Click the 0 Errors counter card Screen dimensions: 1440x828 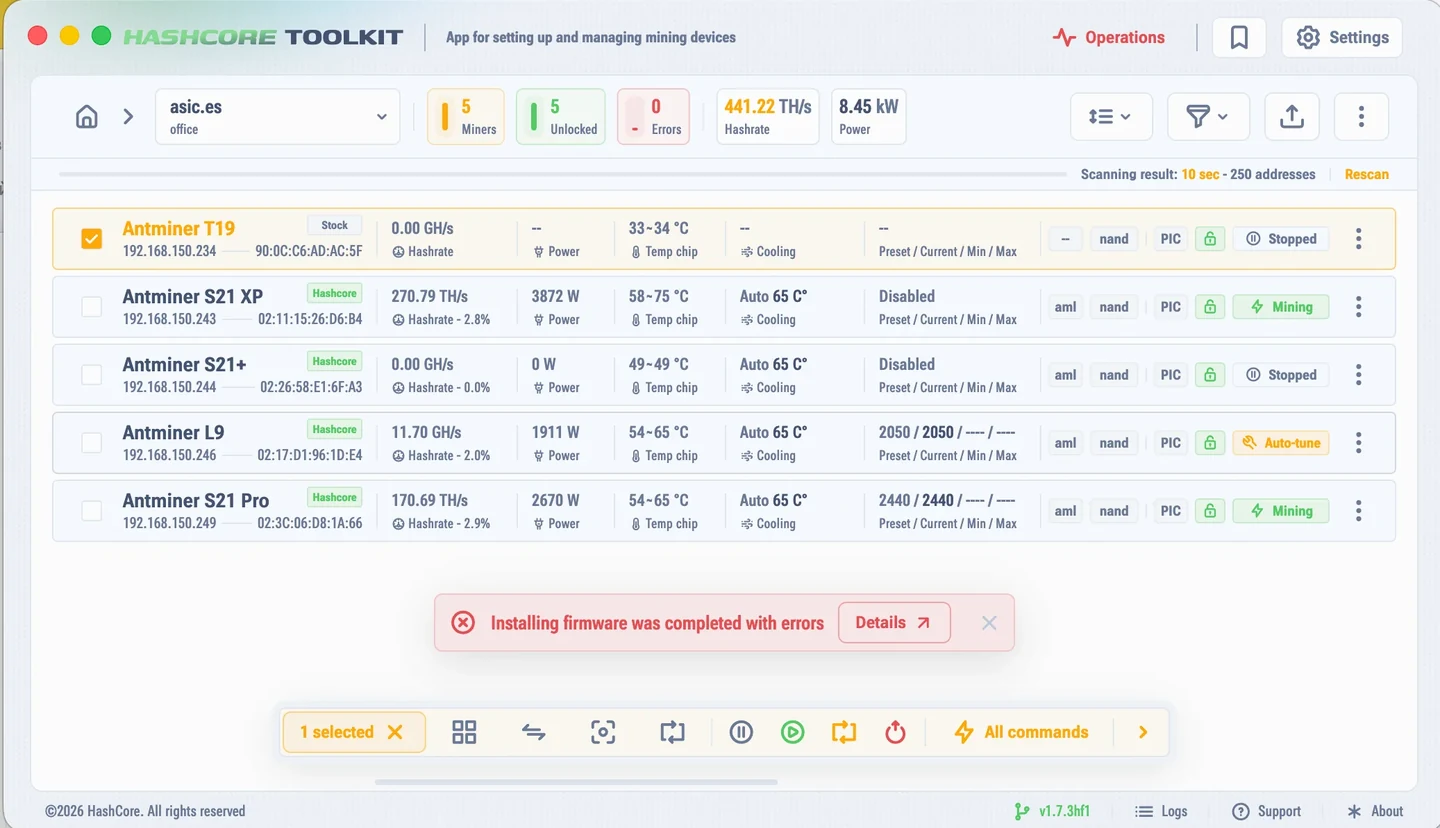click(654, 117)
